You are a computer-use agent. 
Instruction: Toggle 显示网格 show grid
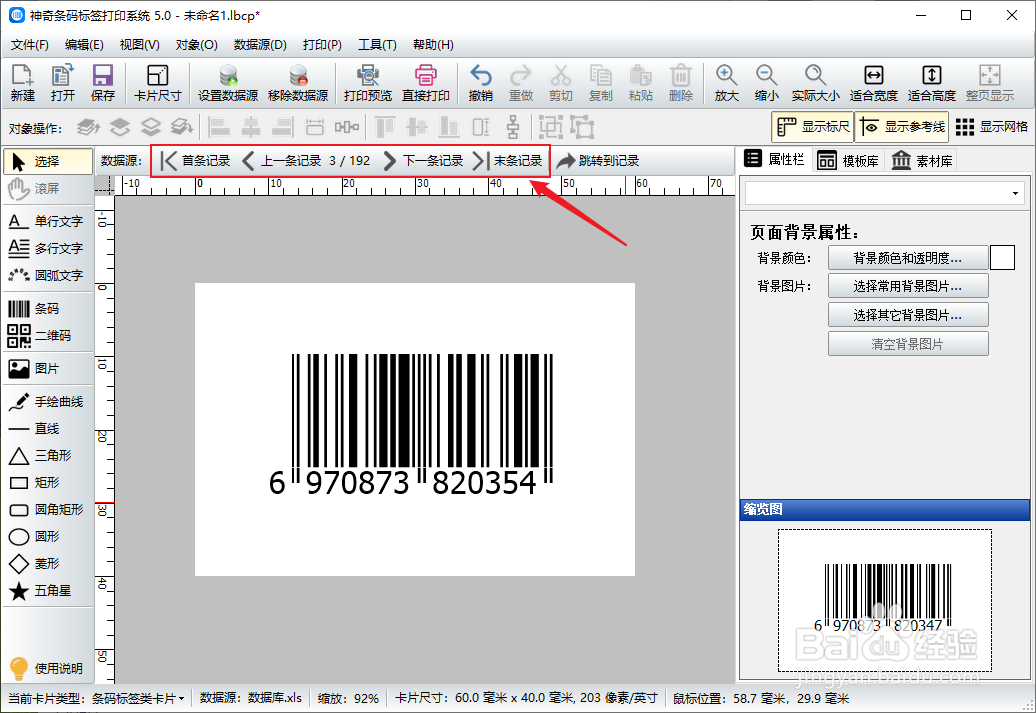pos(992,127)
